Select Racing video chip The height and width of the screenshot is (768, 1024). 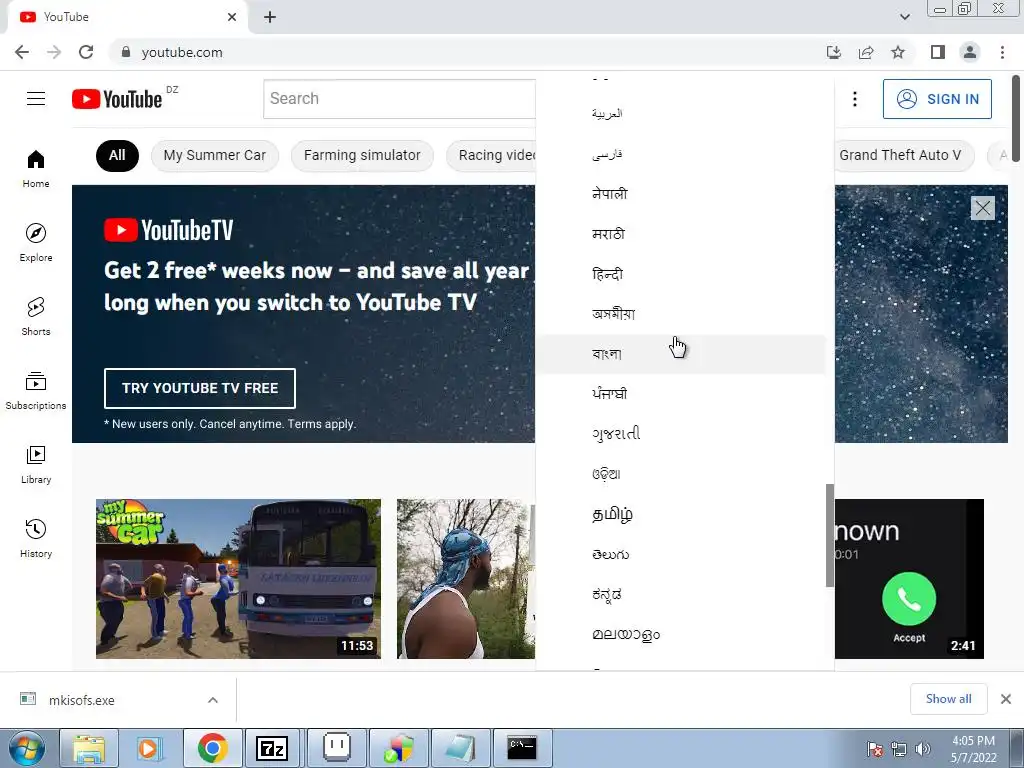click(491, 155)
